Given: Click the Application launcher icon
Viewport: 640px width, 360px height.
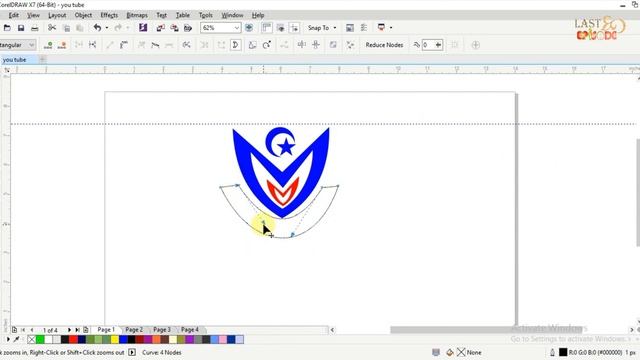Looking at the screenshot, I should click(x=381, y=27).
